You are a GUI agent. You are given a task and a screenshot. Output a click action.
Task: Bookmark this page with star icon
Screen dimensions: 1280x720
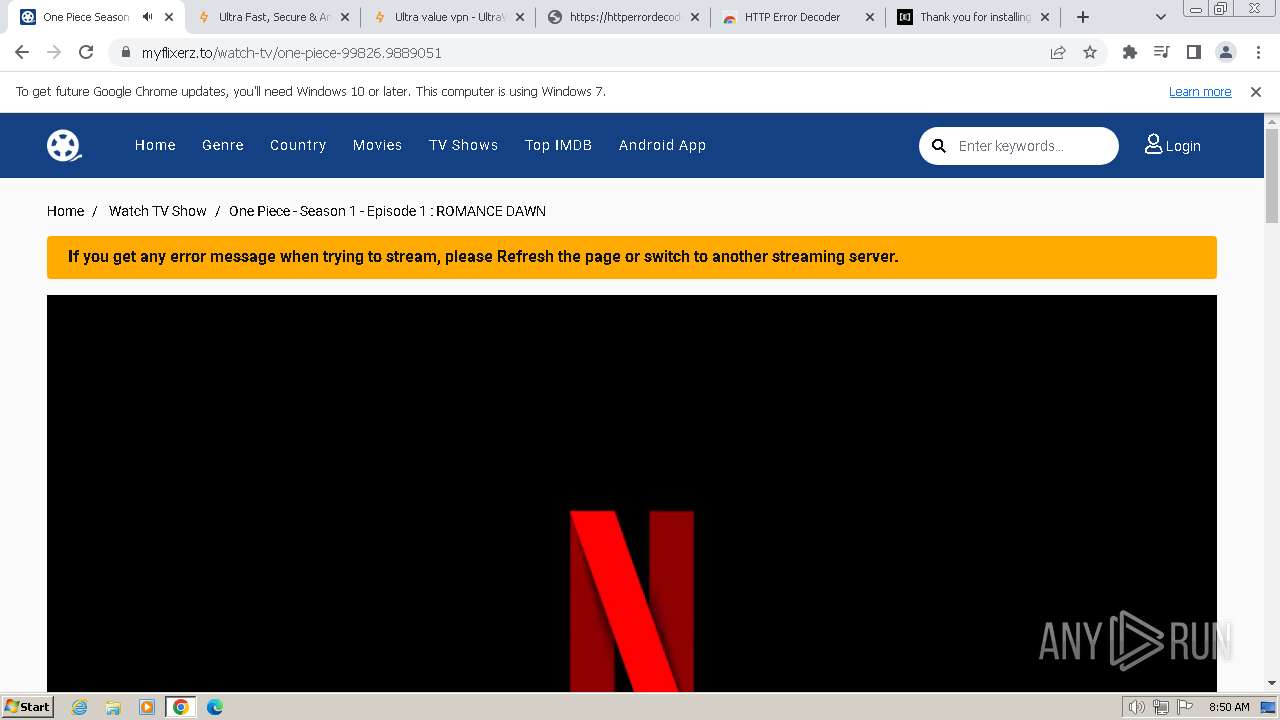coord(1090,52)
